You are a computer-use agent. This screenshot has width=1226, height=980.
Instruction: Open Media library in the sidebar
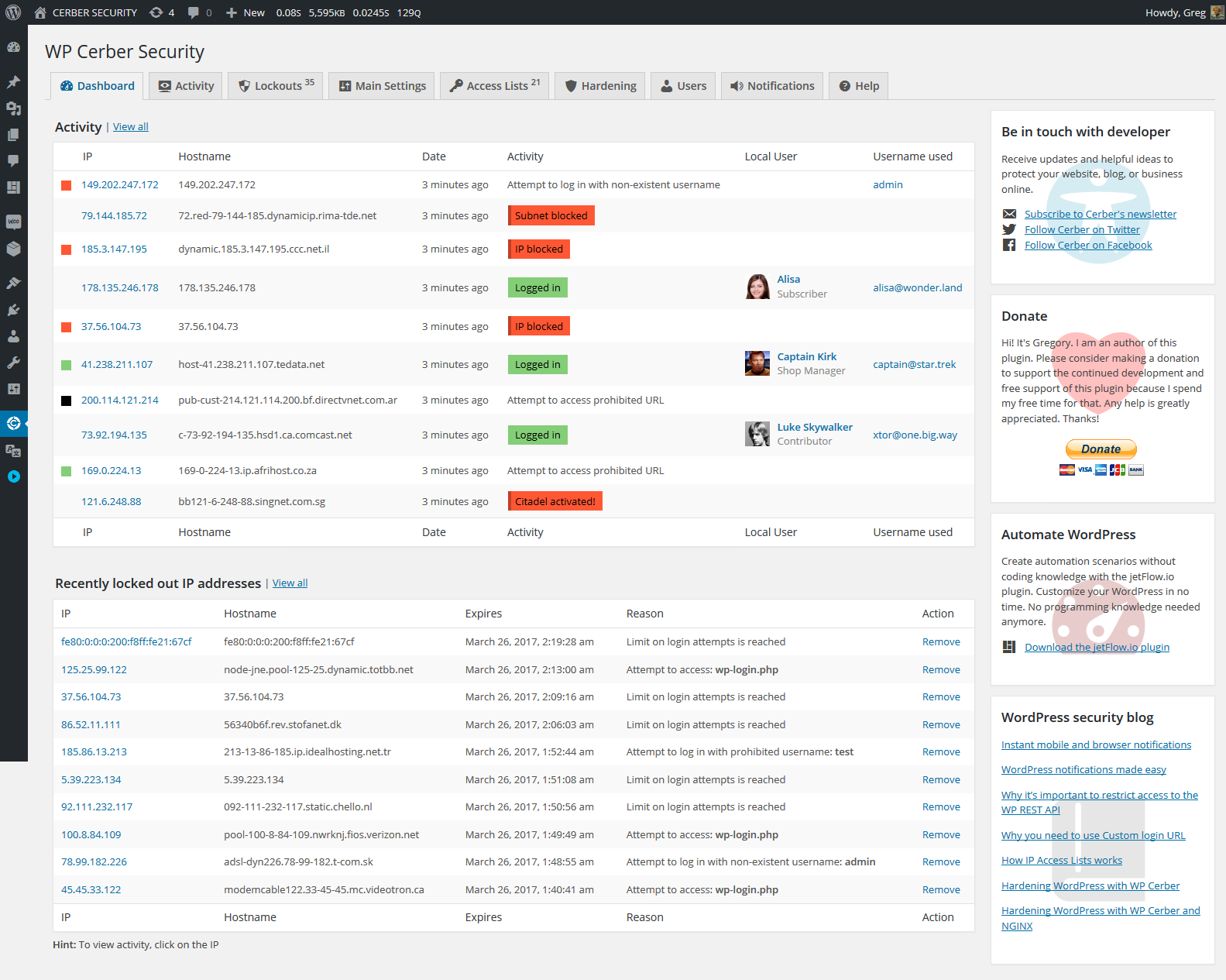coord(13,108)
